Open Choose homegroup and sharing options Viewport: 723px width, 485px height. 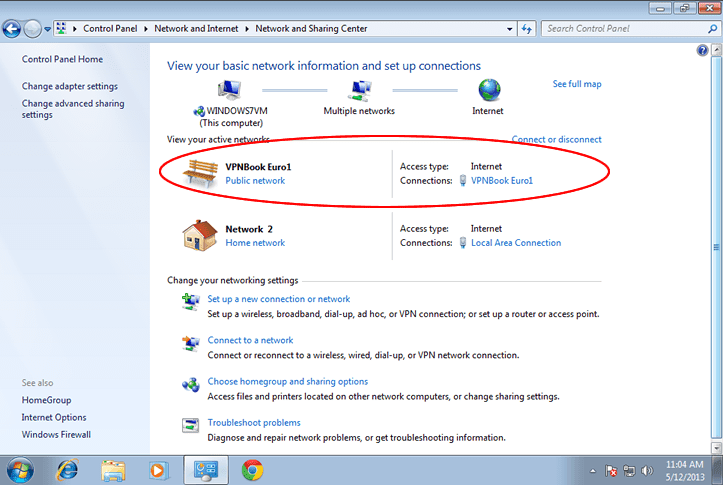[288, 381]
